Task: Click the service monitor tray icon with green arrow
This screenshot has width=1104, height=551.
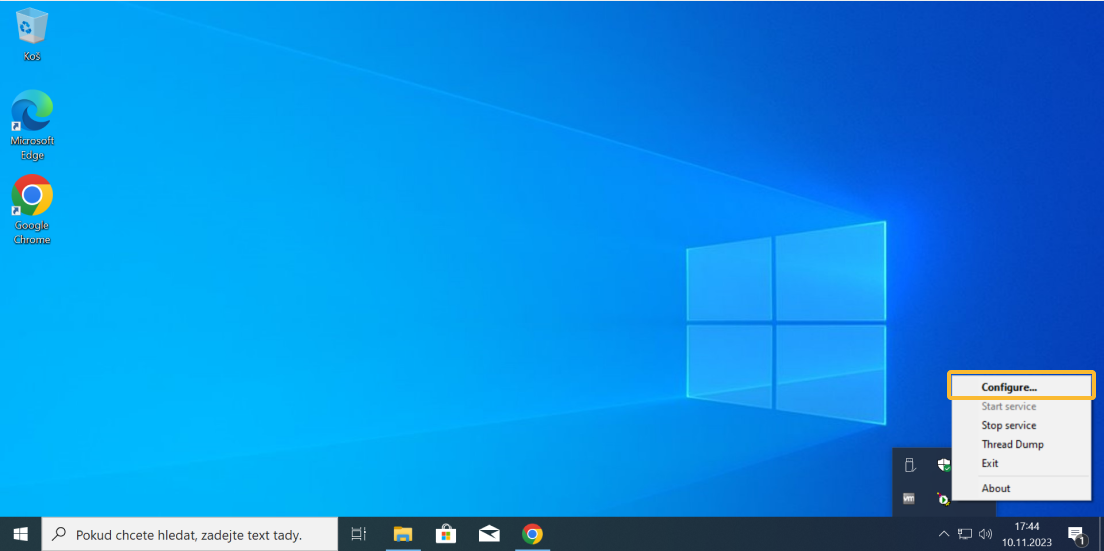Action: (x=942, y=498)
